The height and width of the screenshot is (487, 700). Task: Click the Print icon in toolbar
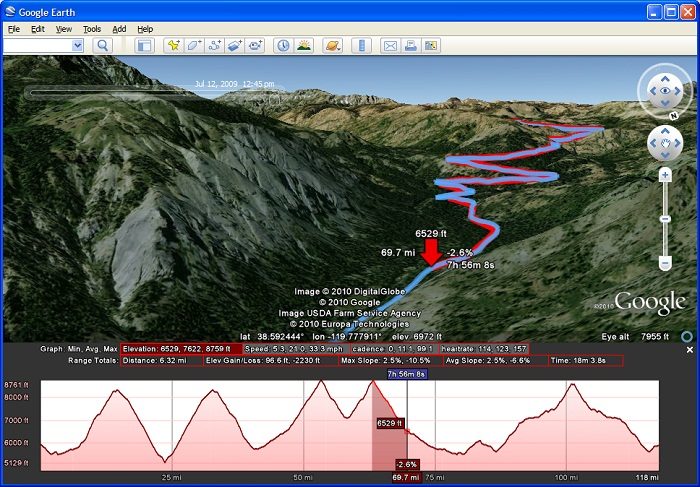tap(411, 45)
